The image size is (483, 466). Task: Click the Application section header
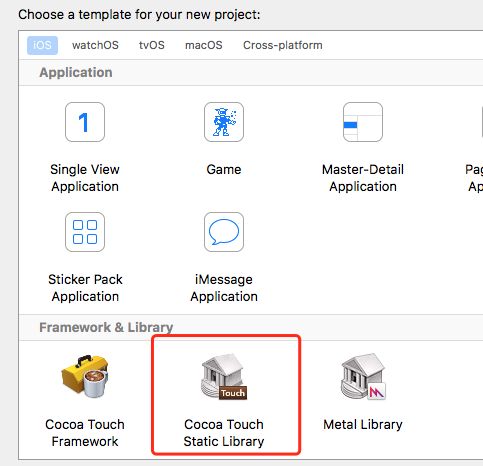[x=76, y=72]
